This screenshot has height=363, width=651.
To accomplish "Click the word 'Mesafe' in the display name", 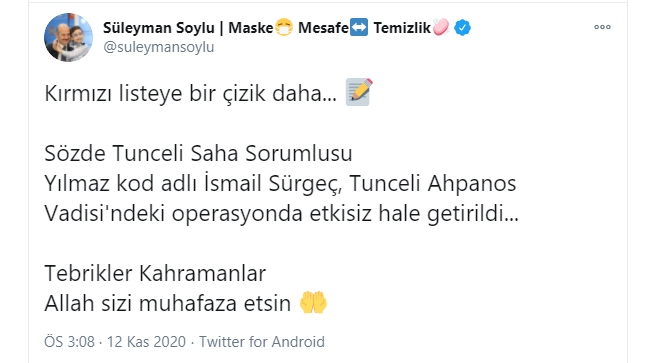I will [323, 28].
